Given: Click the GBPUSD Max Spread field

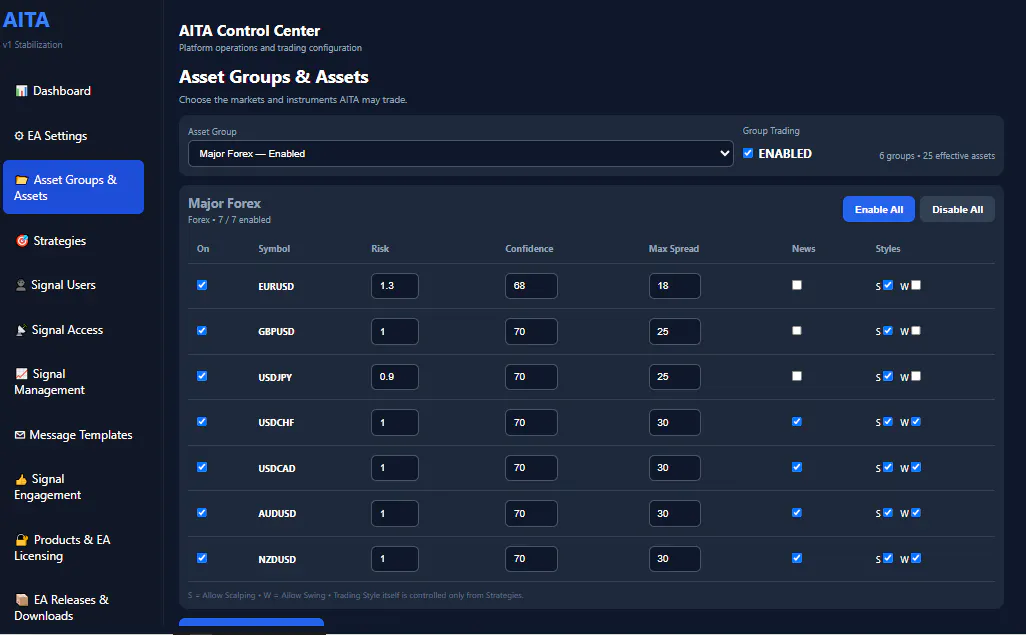Looking at the screenshot, I should click(675, 331).
